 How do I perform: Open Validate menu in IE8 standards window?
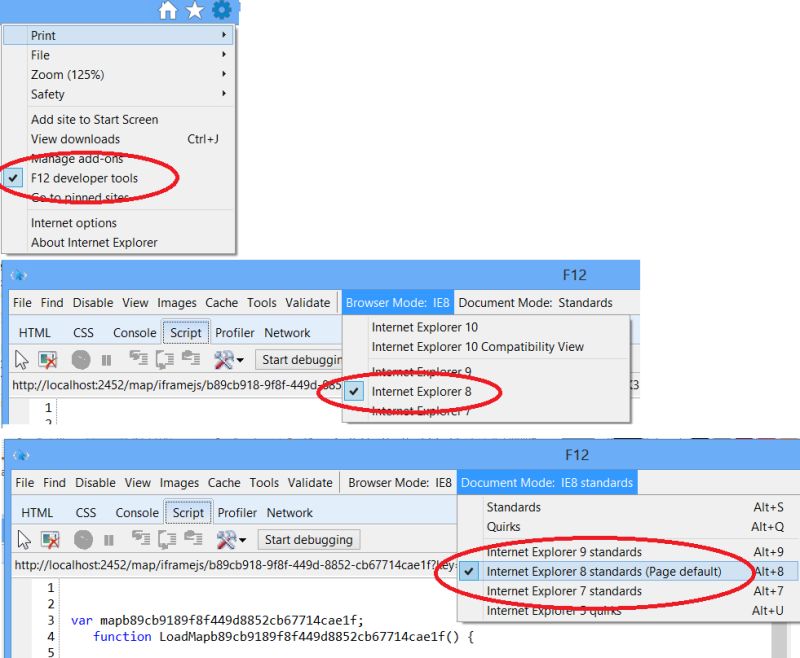(310, 483)
